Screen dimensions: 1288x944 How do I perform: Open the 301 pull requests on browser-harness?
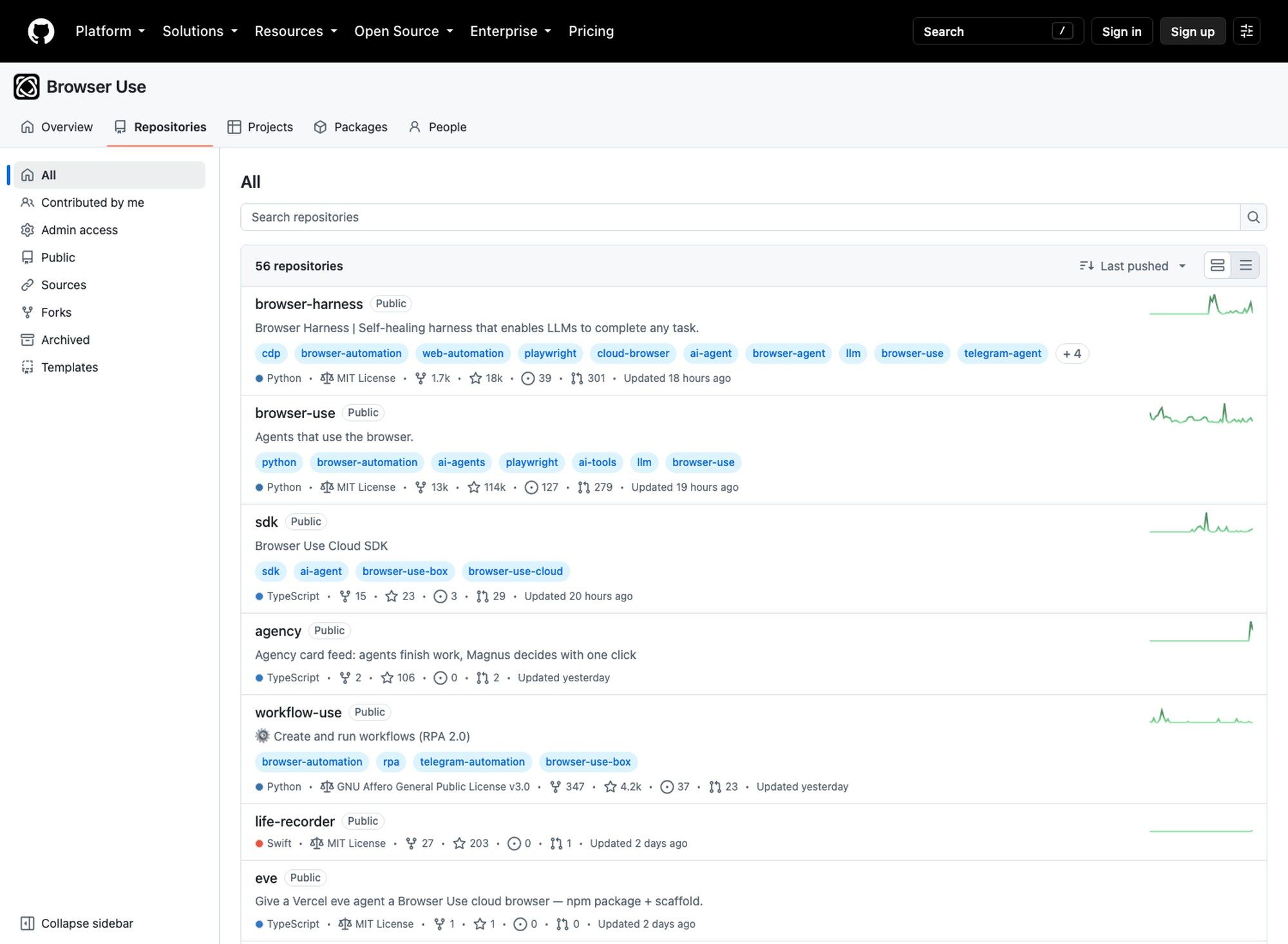point(588,378)
